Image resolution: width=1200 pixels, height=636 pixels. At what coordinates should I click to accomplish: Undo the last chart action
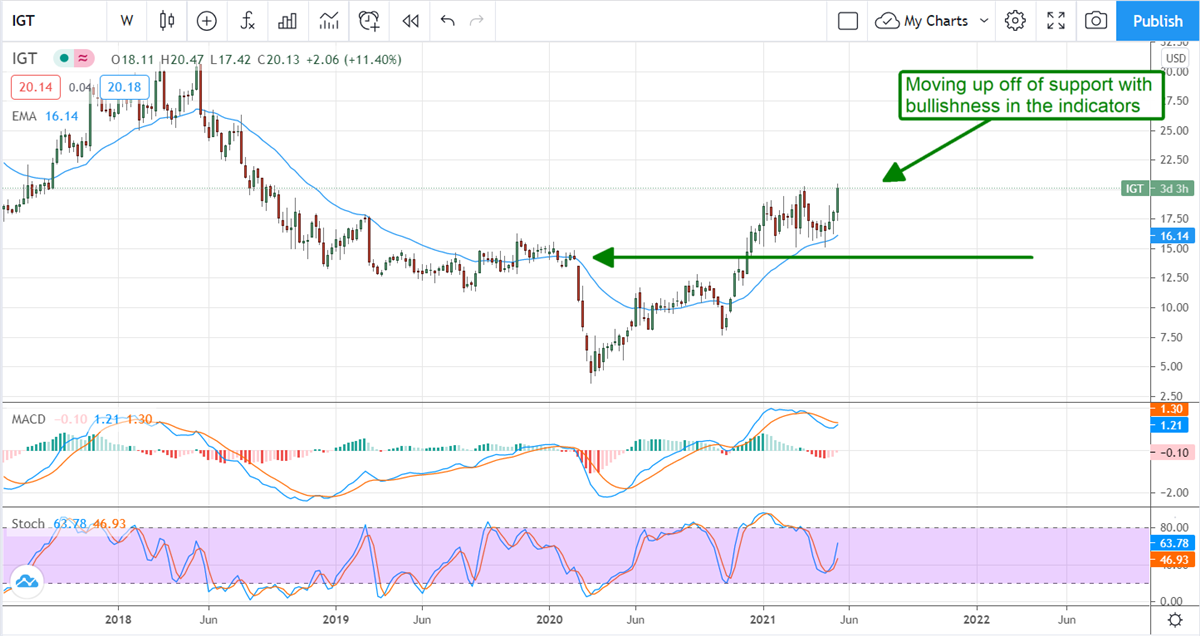coord(447,20)
